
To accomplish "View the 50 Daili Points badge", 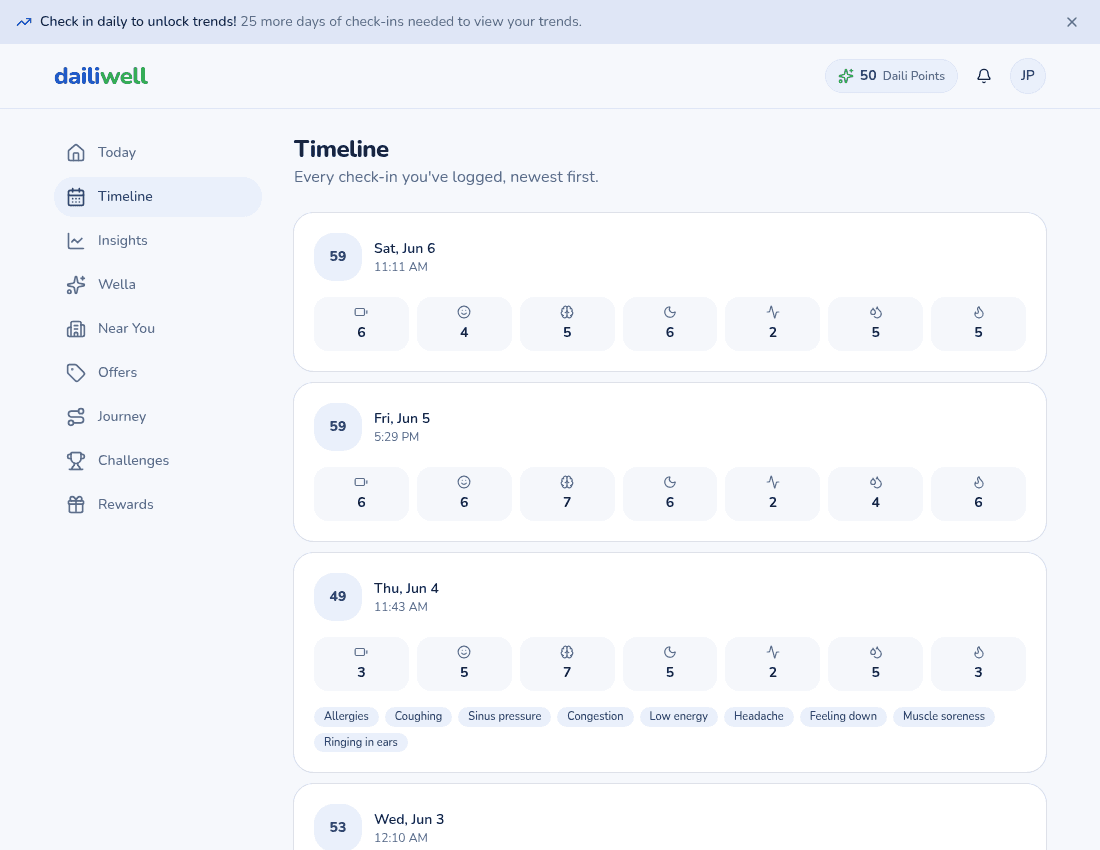I will 891,76.
